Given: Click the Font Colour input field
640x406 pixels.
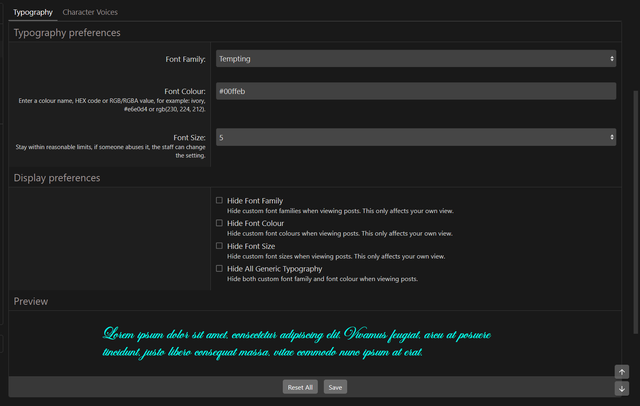Looking at the screenshot, I should point(416,91).
